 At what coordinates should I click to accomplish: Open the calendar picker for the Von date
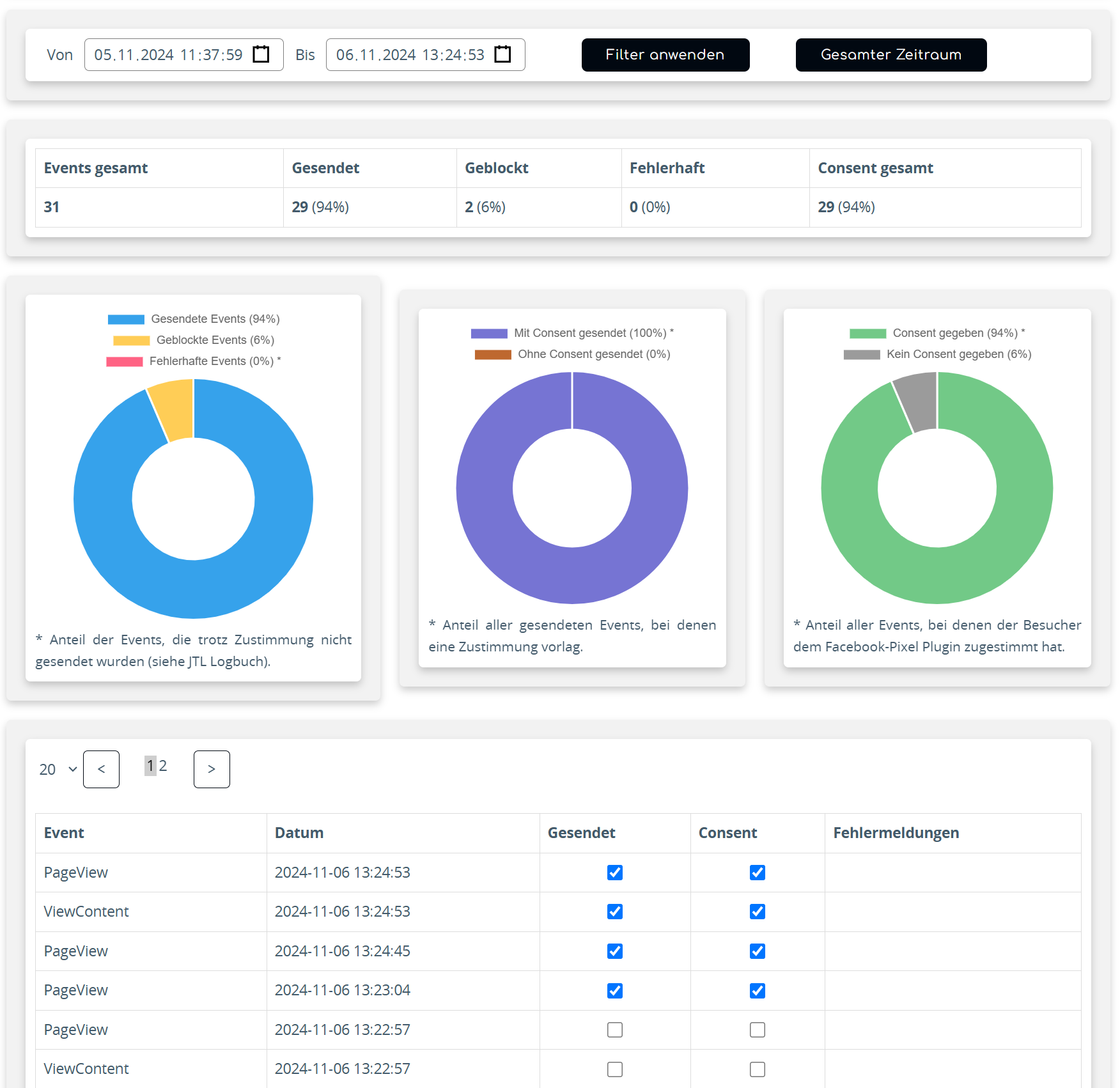(x=261, y=54)
